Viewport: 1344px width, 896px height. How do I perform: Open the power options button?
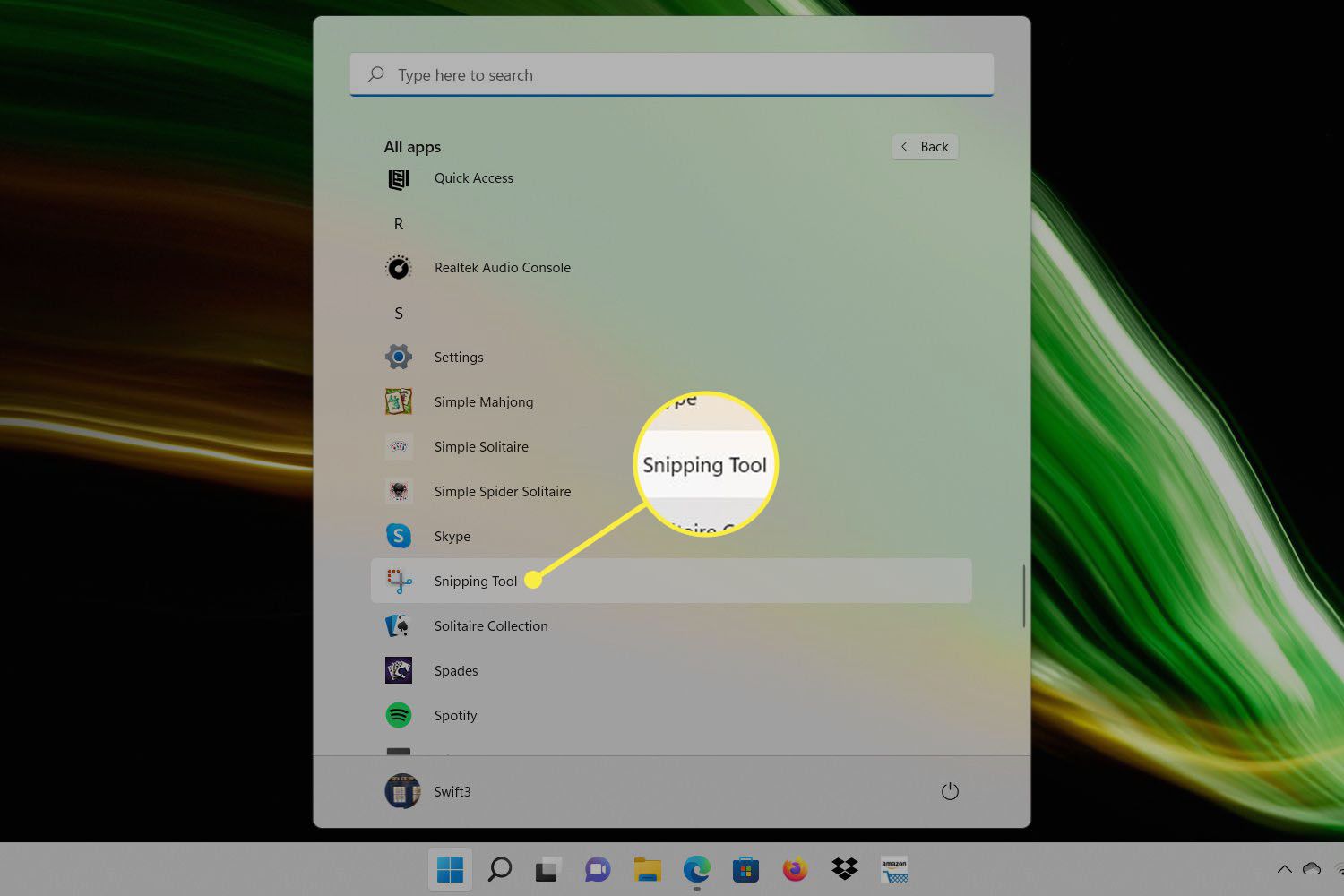click(950, 791)
